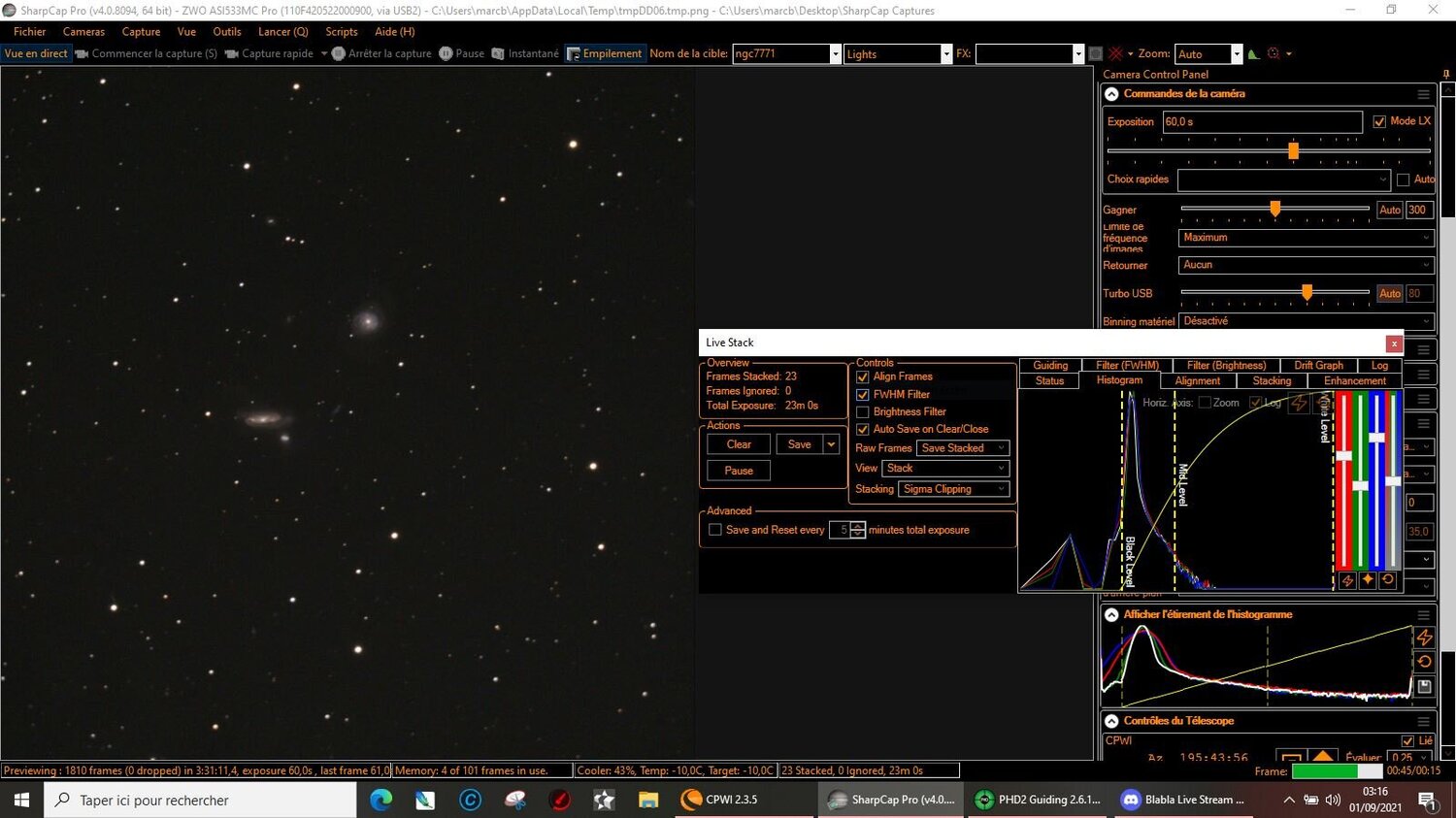Click the Exposition slider handle
The width and height of the screenshot is (1456, 818).
click(1293, 150)
